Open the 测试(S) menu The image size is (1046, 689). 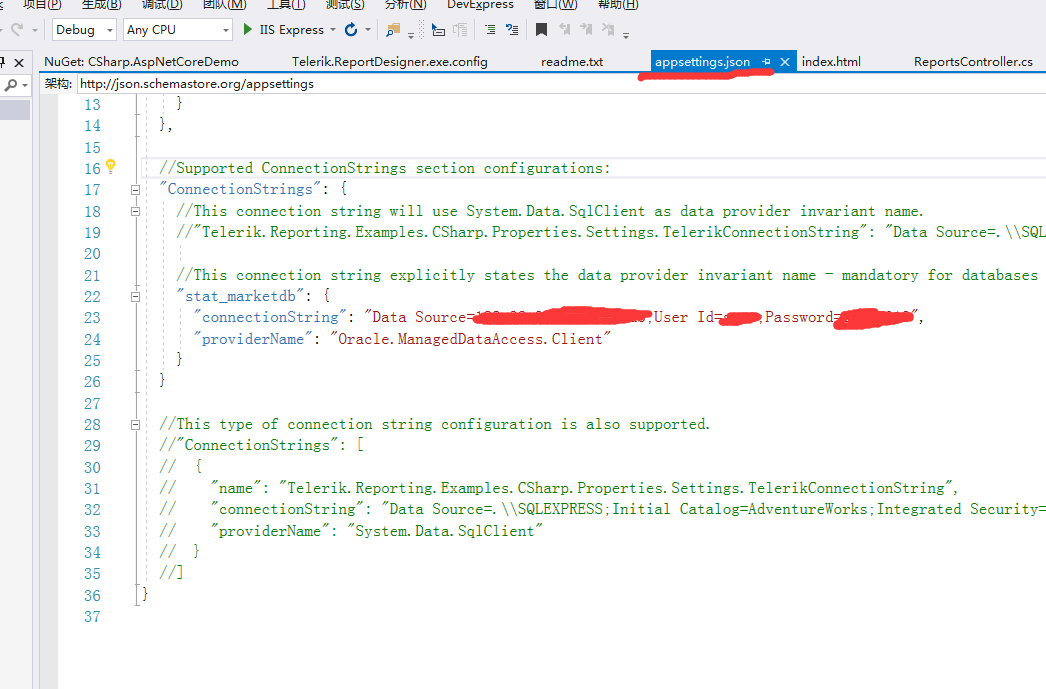point(345,5)
